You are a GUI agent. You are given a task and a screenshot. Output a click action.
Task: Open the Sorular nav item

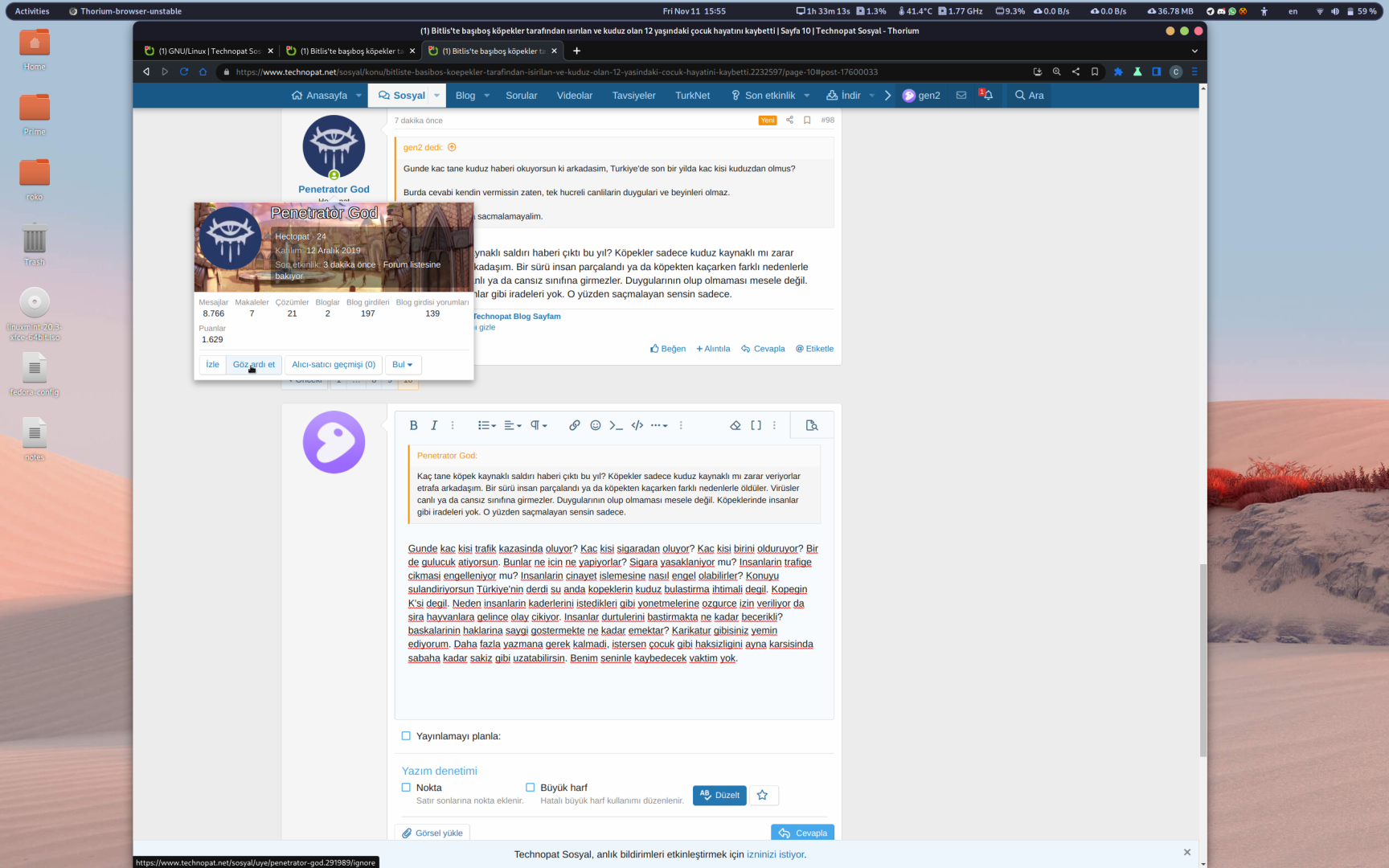coord(521,96)
